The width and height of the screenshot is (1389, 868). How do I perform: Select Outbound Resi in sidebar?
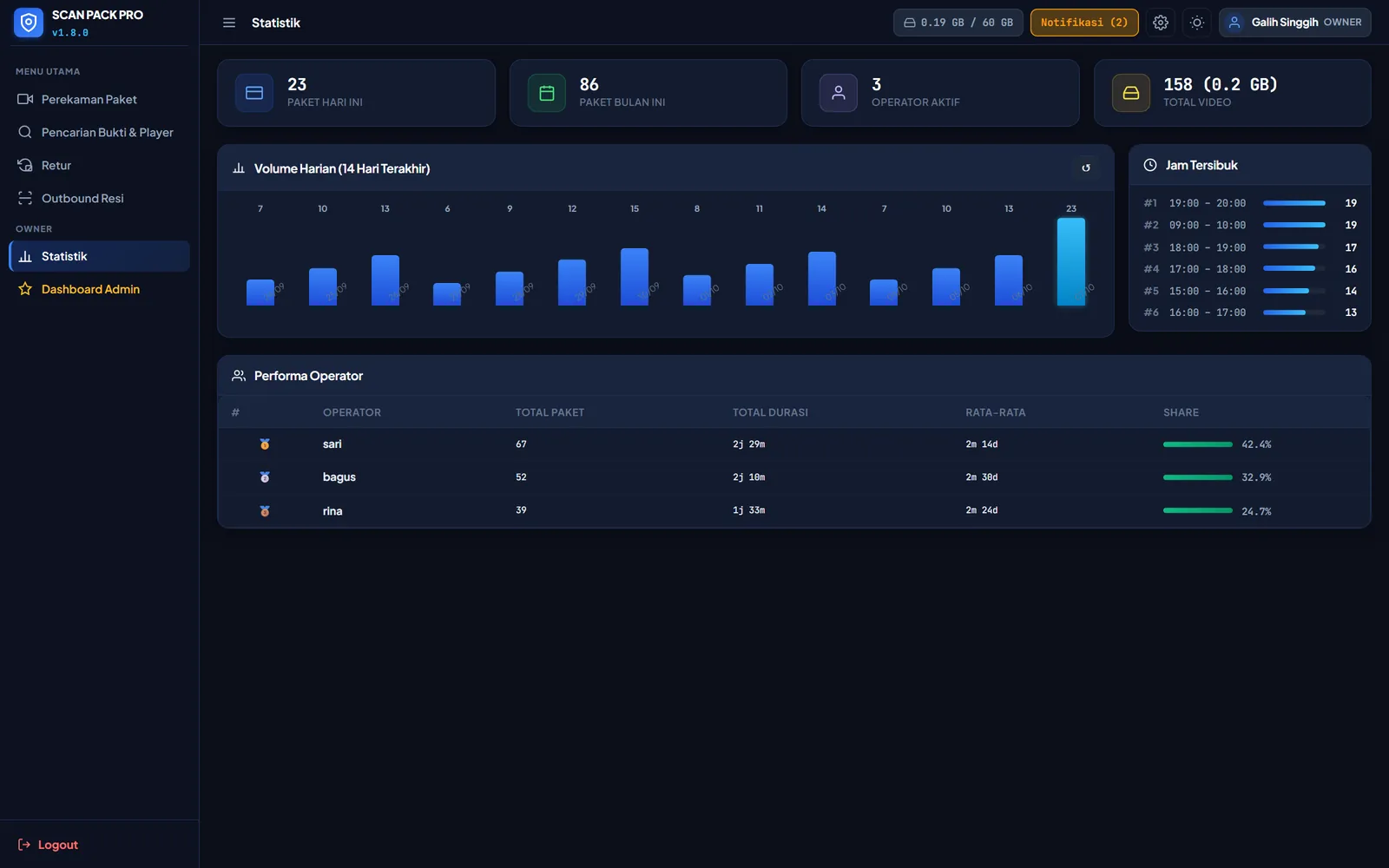click(99, 198)
